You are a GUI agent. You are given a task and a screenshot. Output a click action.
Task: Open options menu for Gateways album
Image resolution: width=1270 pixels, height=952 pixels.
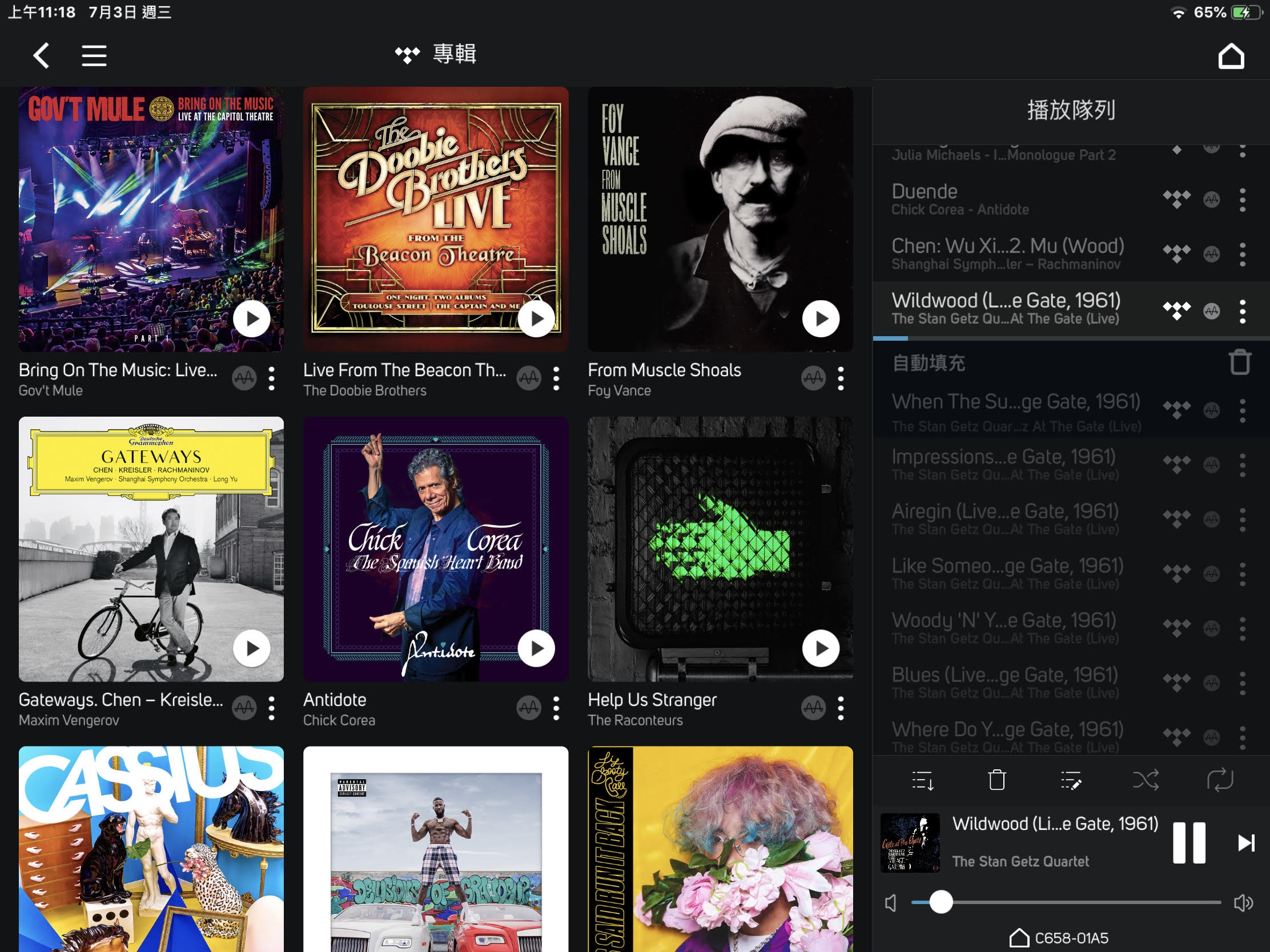click(272, 709)
